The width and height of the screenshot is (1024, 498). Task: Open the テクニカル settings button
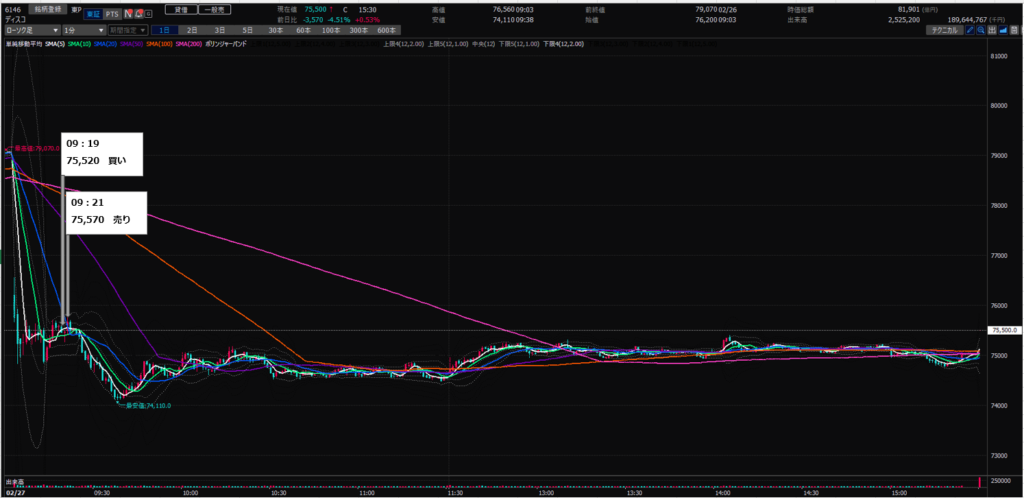945,32
